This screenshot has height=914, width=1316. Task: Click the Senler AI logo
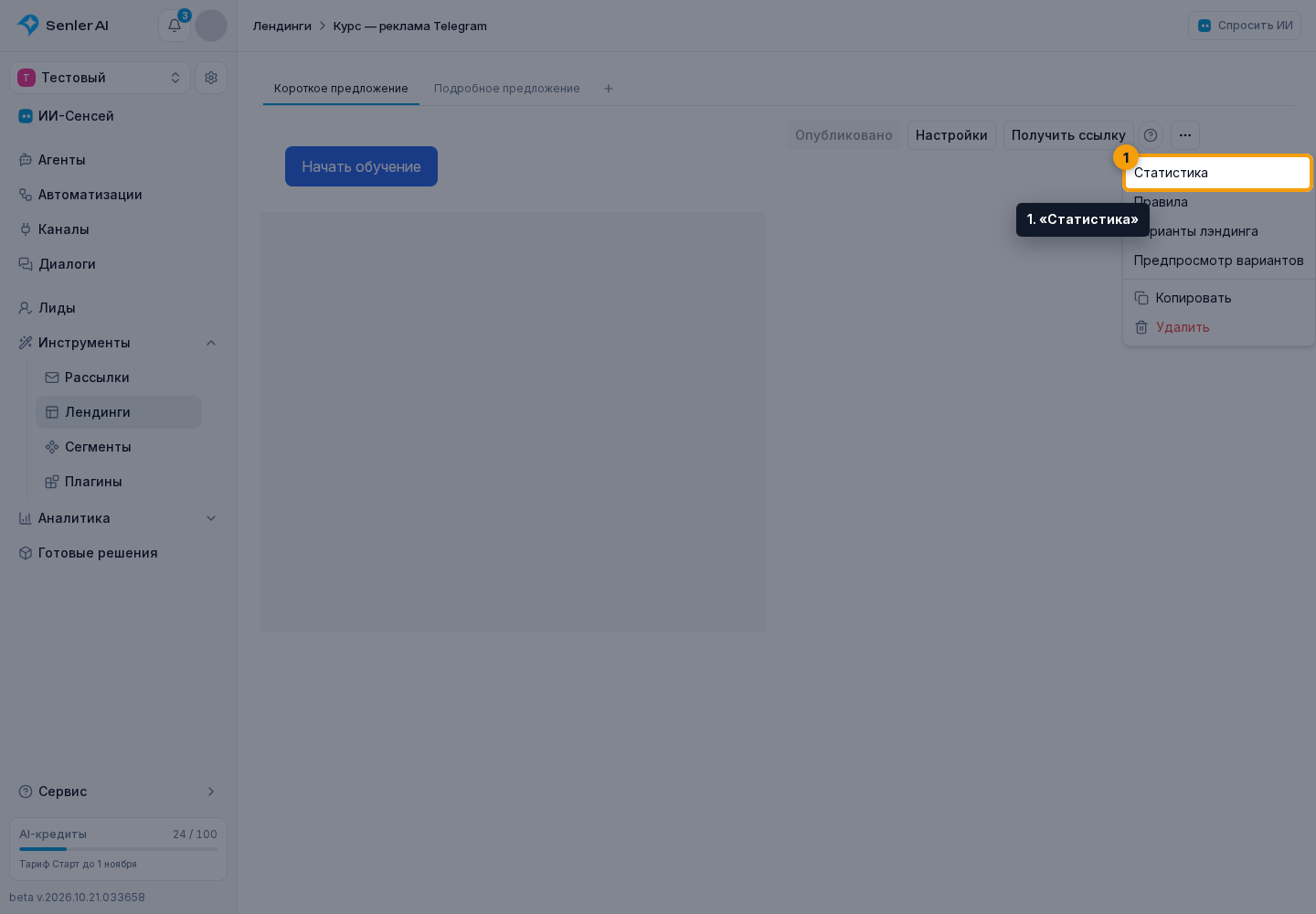point(63,26)
